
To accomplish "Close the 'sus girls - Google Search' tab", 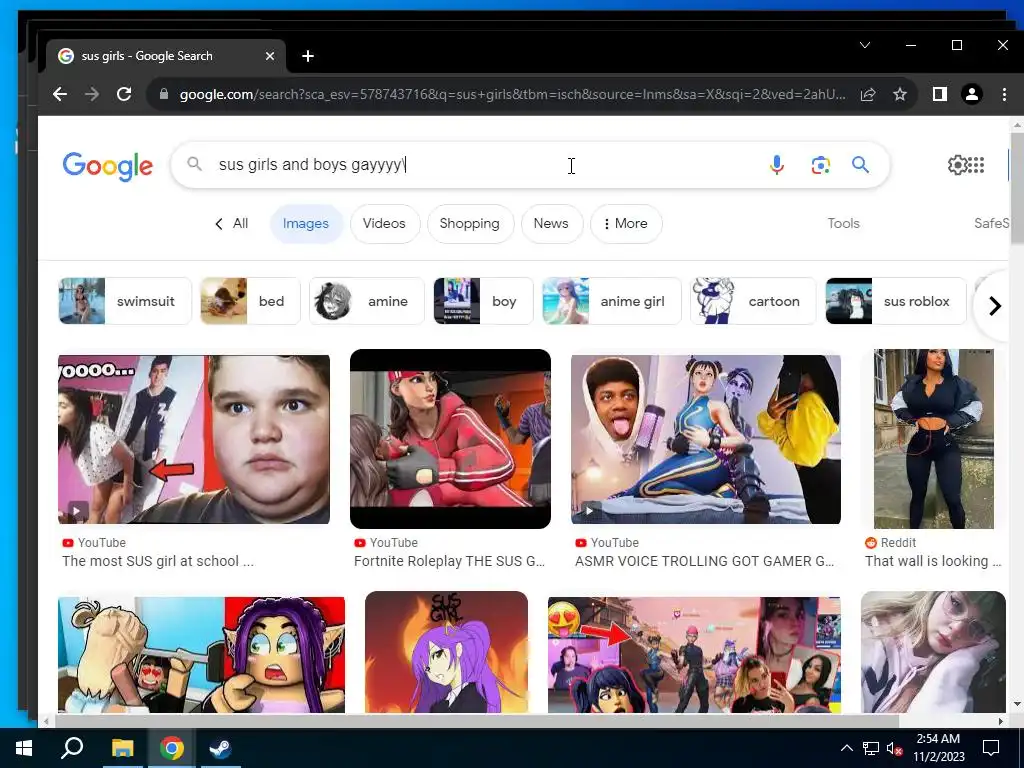I will click(270, 56).
